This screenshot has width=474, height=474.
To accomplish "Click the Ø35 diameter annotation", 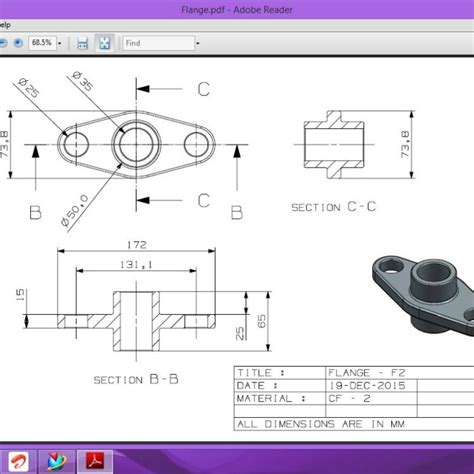I will click(83, 81).
